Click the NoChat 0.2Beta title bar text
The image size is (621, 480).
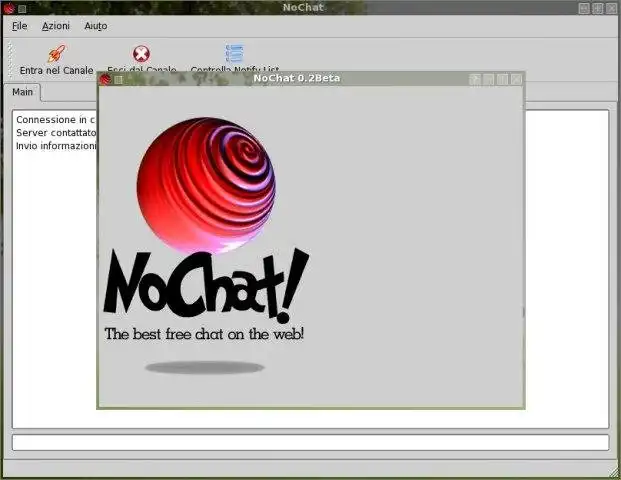point(297,78)
